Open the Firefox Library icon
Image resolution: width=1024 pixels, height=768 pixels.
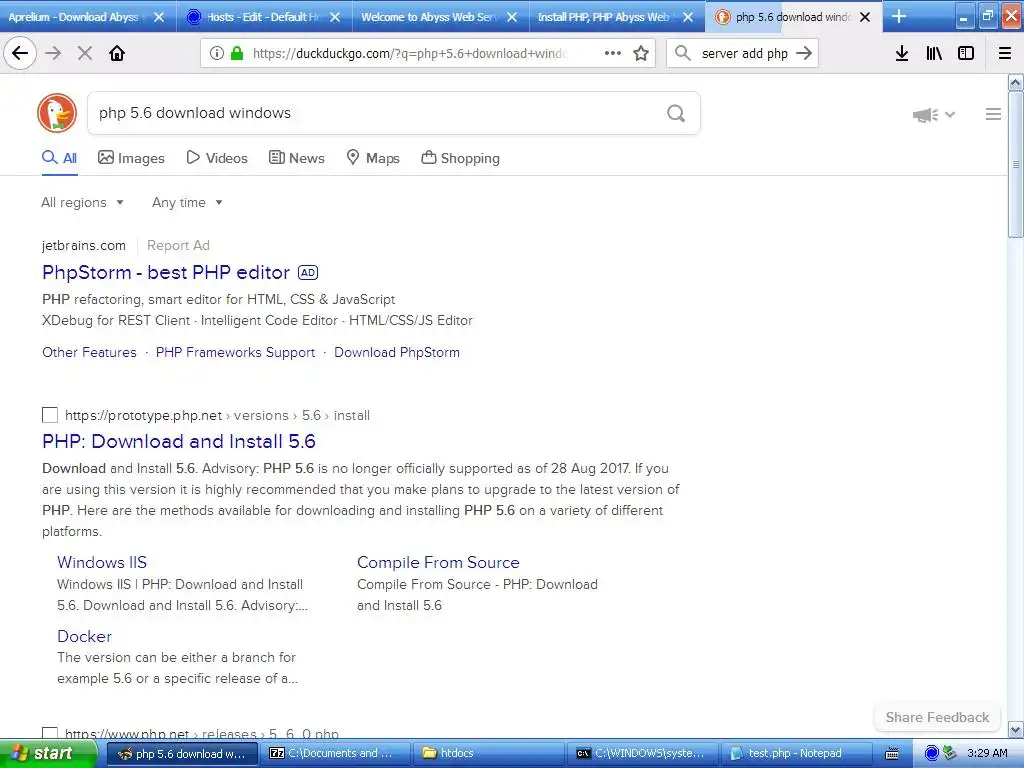[x=934, y=54]
